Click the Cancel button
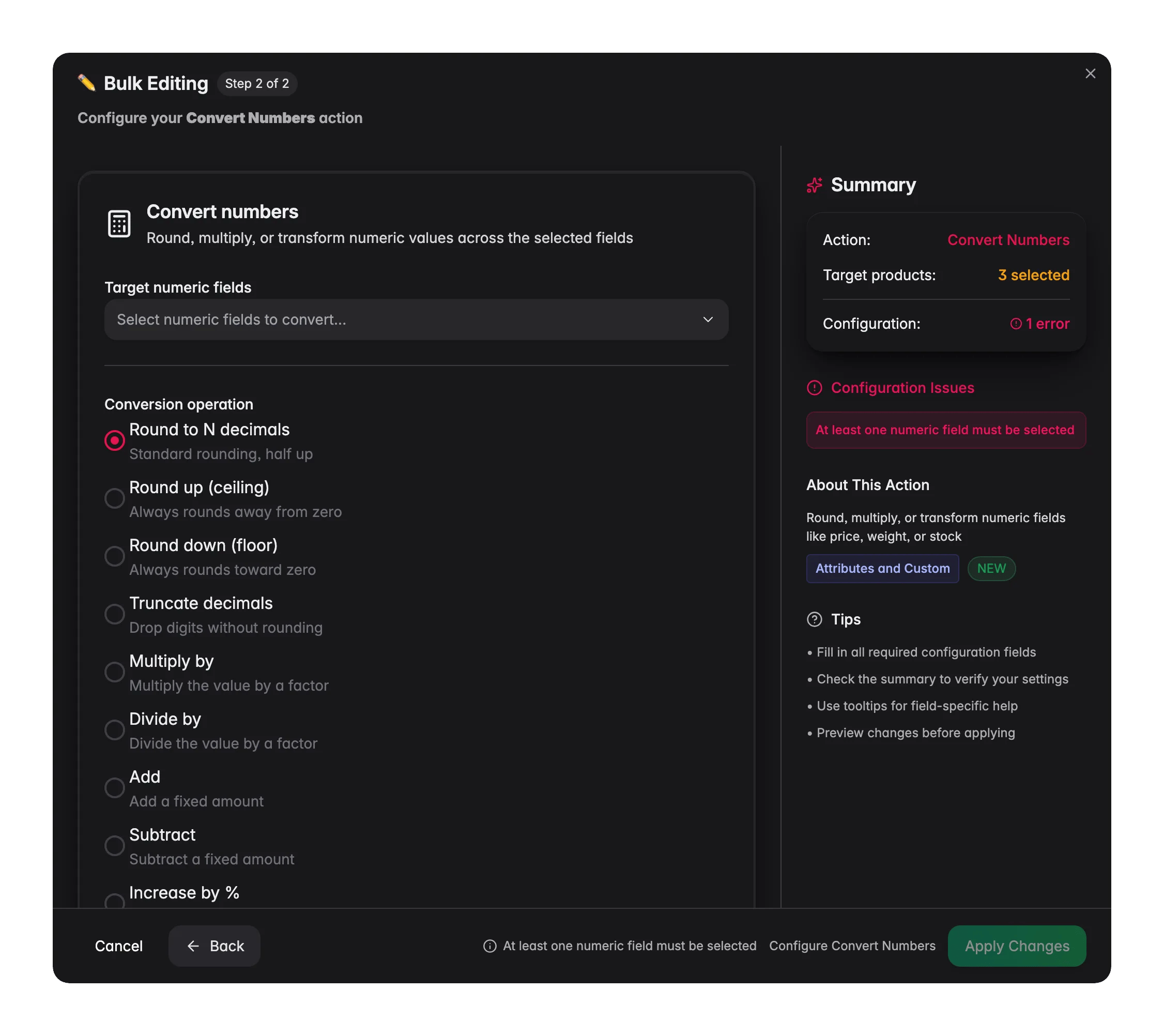Image resolution: width=1164 pixels, height=1036 pixels. point(118,946)
